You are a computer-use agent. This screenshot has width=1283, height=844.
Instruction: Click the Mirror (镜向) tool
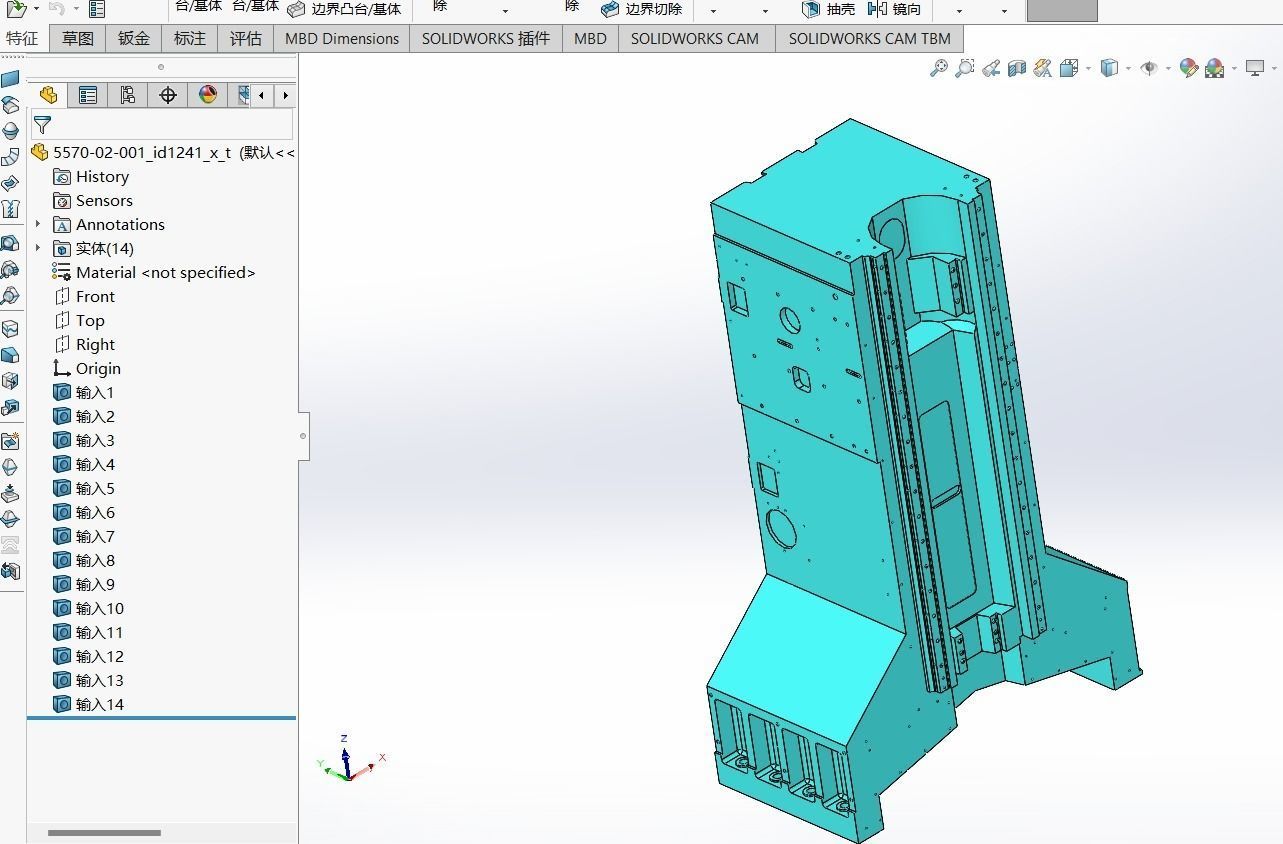(x=895, y=9)
